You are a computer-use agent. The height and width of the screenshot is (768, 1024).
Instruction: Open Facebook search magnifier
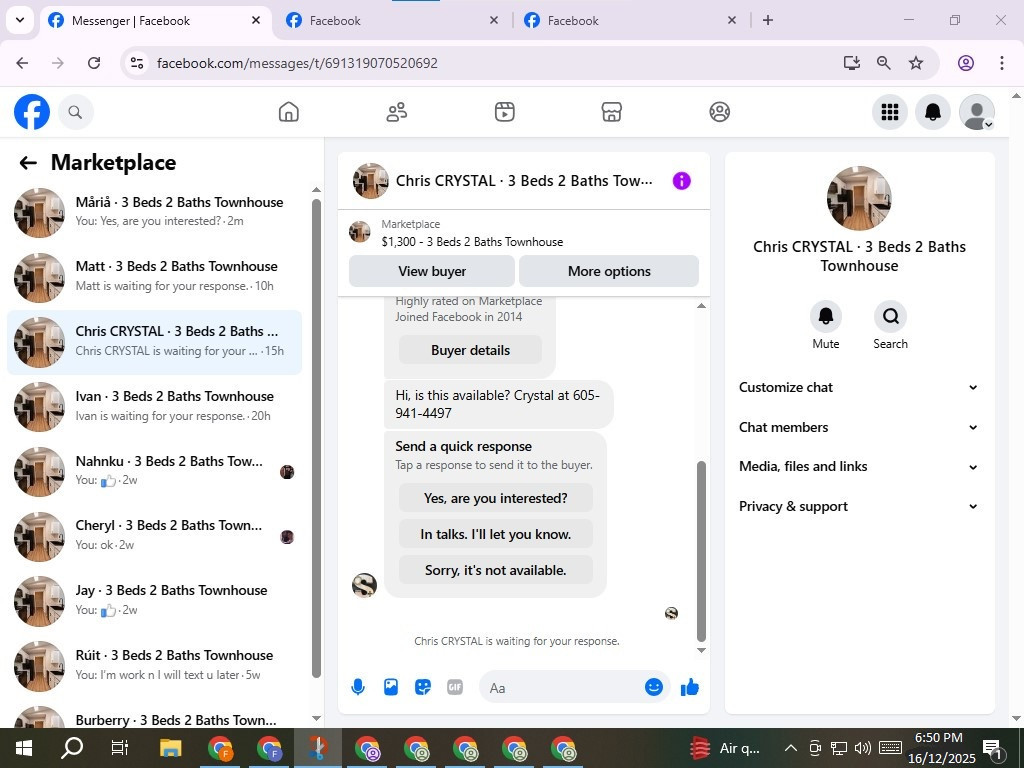[75, 112]
